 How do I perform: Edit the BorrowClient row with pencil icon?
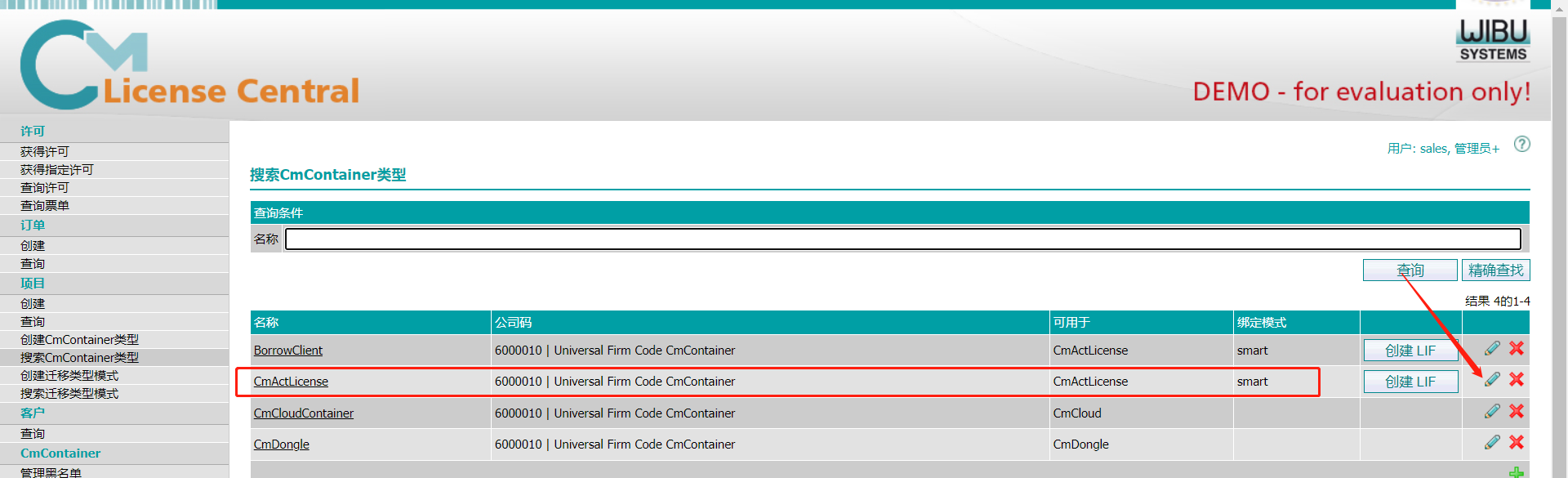point(1492,349)
